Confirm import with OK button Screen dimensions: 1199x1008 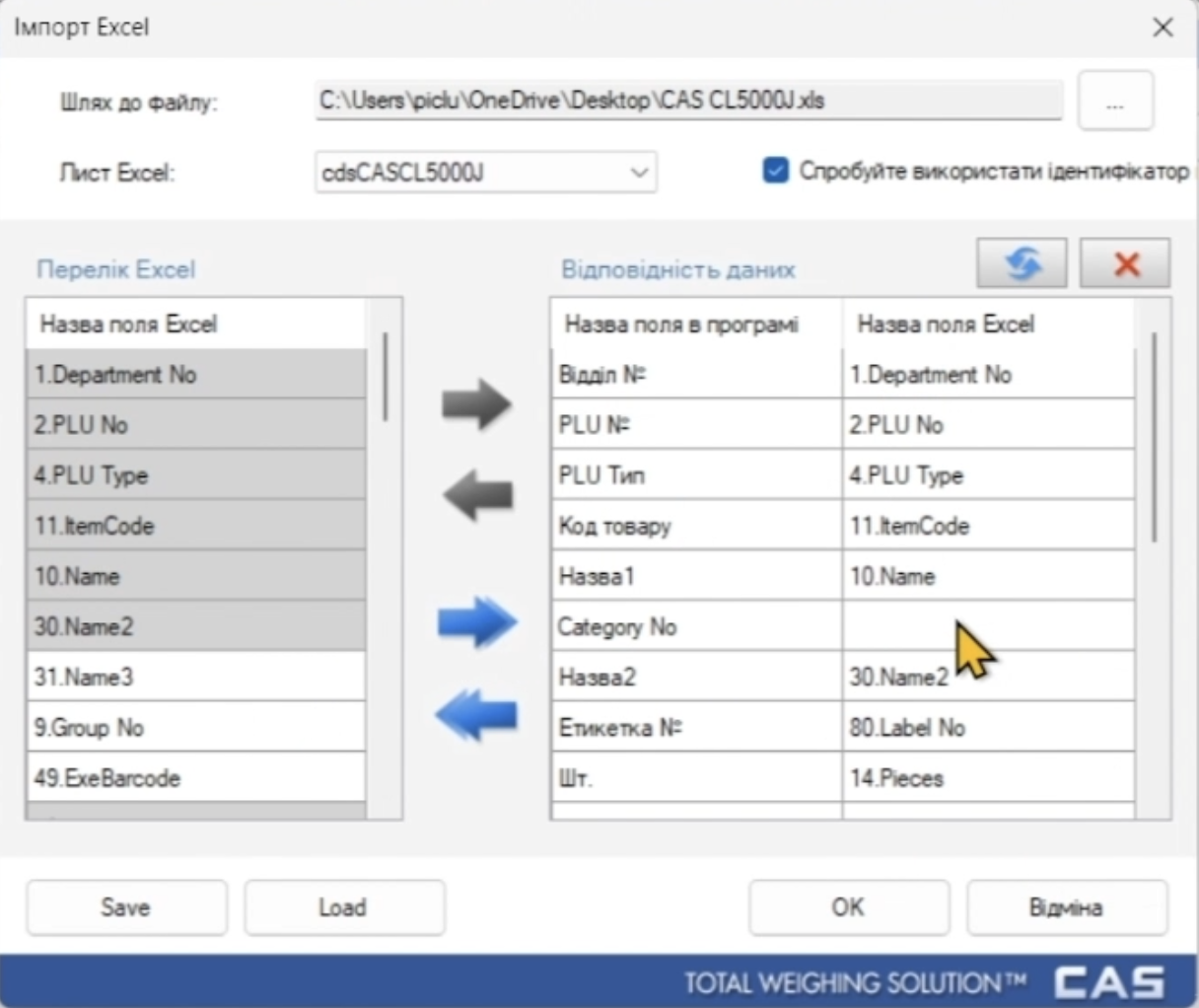tap(848, 907)
